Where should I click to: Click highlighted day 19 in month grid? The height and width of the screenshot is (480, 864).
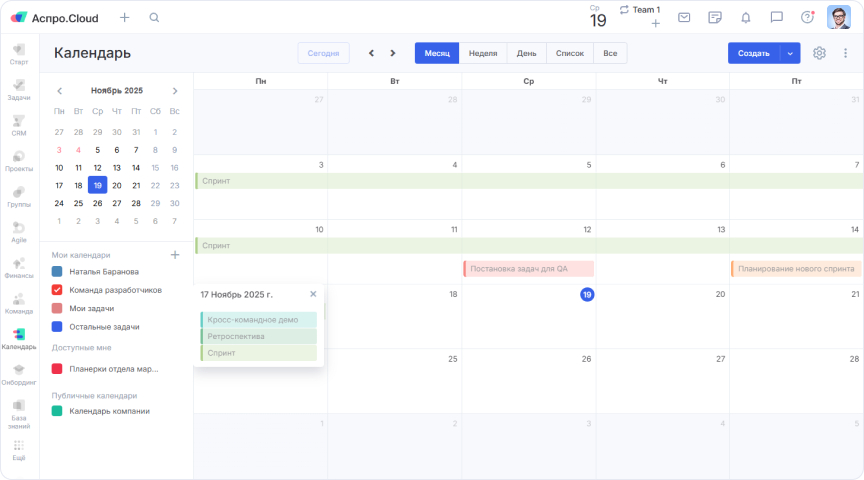(x=587, y=294)
